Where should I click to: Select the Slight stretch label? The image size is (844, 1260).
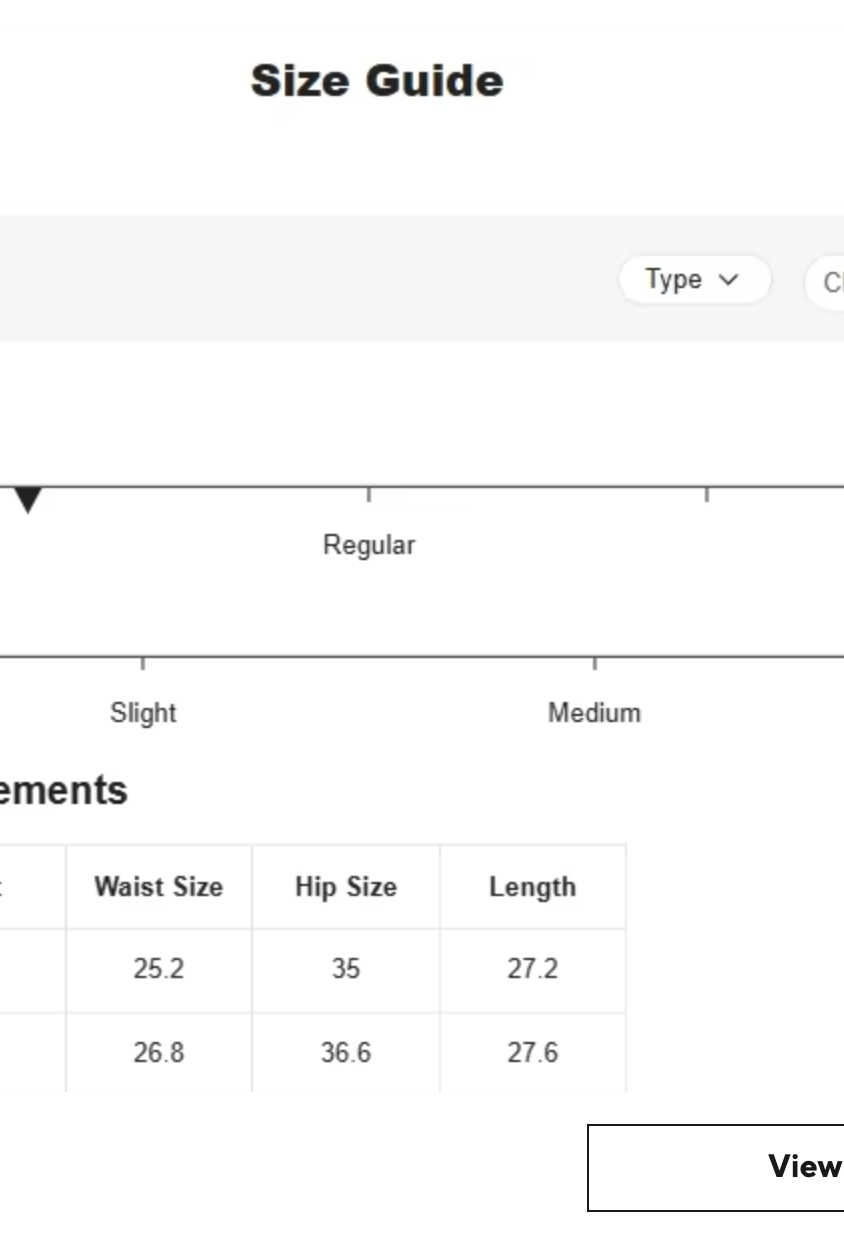[x=143, y=713]
